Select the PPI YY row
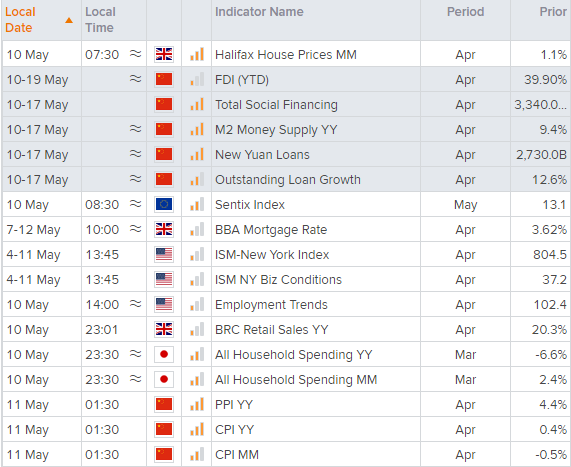The height and width of the screenshot is (467, 571). click(286, 404)
